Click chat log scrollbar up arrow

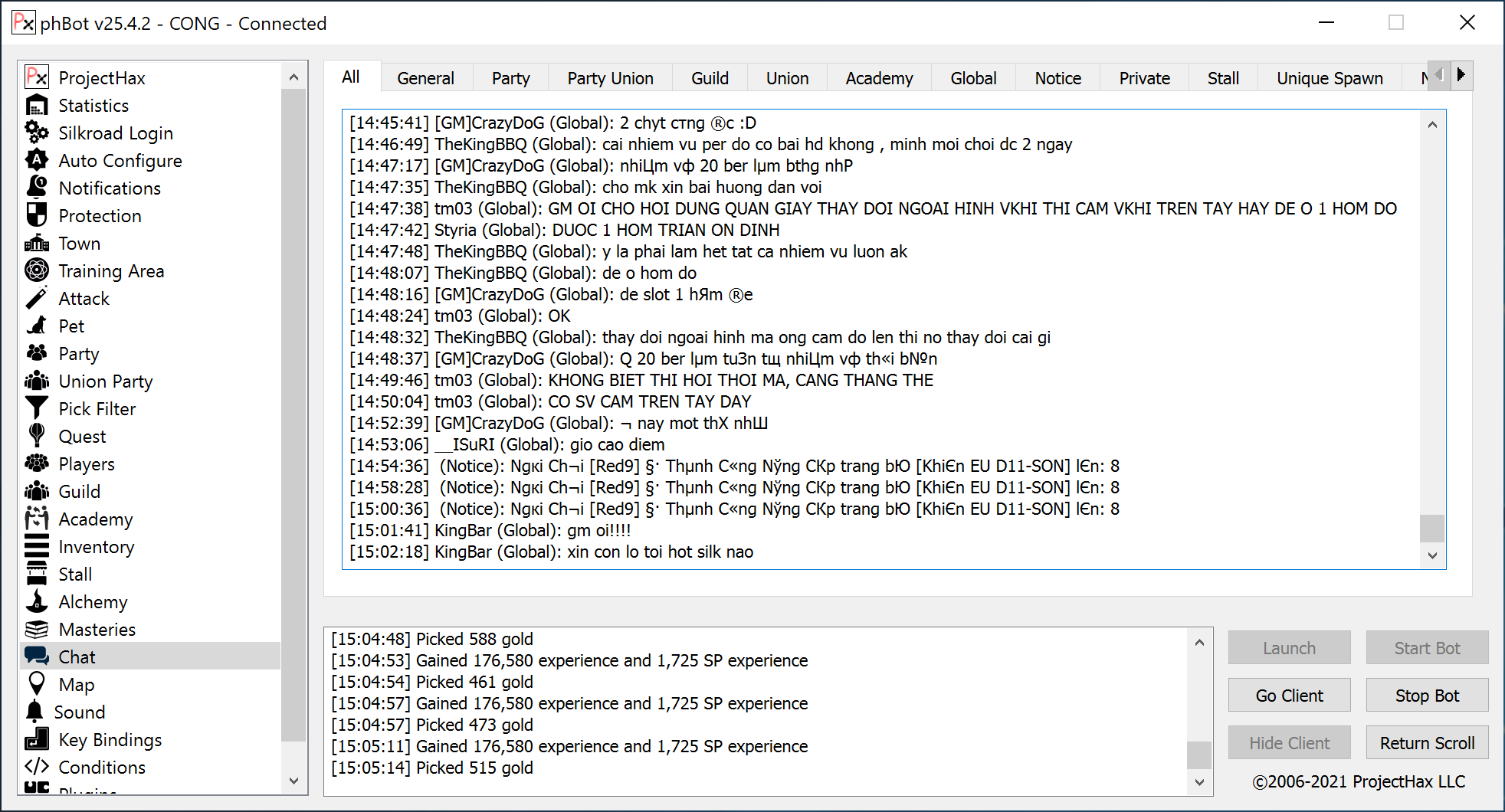pos(1432,125)
